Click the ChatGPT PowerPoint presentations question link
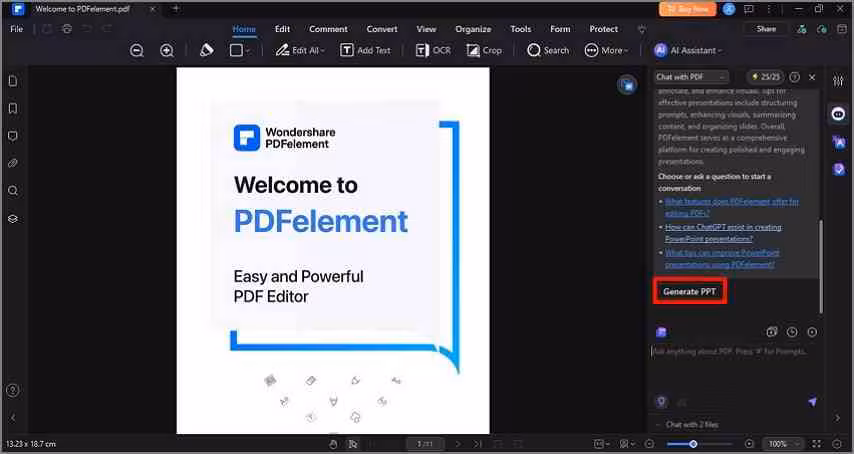854x454 pixels. (723, 233)
